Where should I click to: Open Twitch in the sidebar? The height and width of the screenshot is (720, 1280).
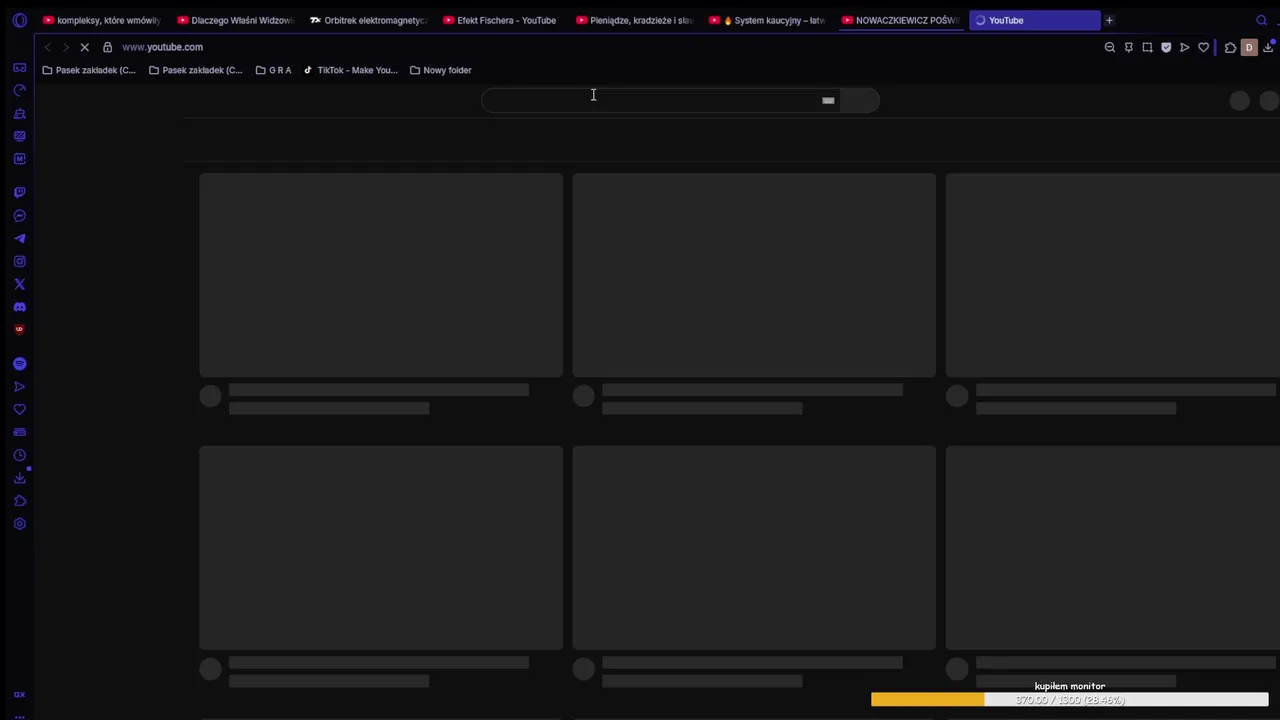(x=19, y=192)
